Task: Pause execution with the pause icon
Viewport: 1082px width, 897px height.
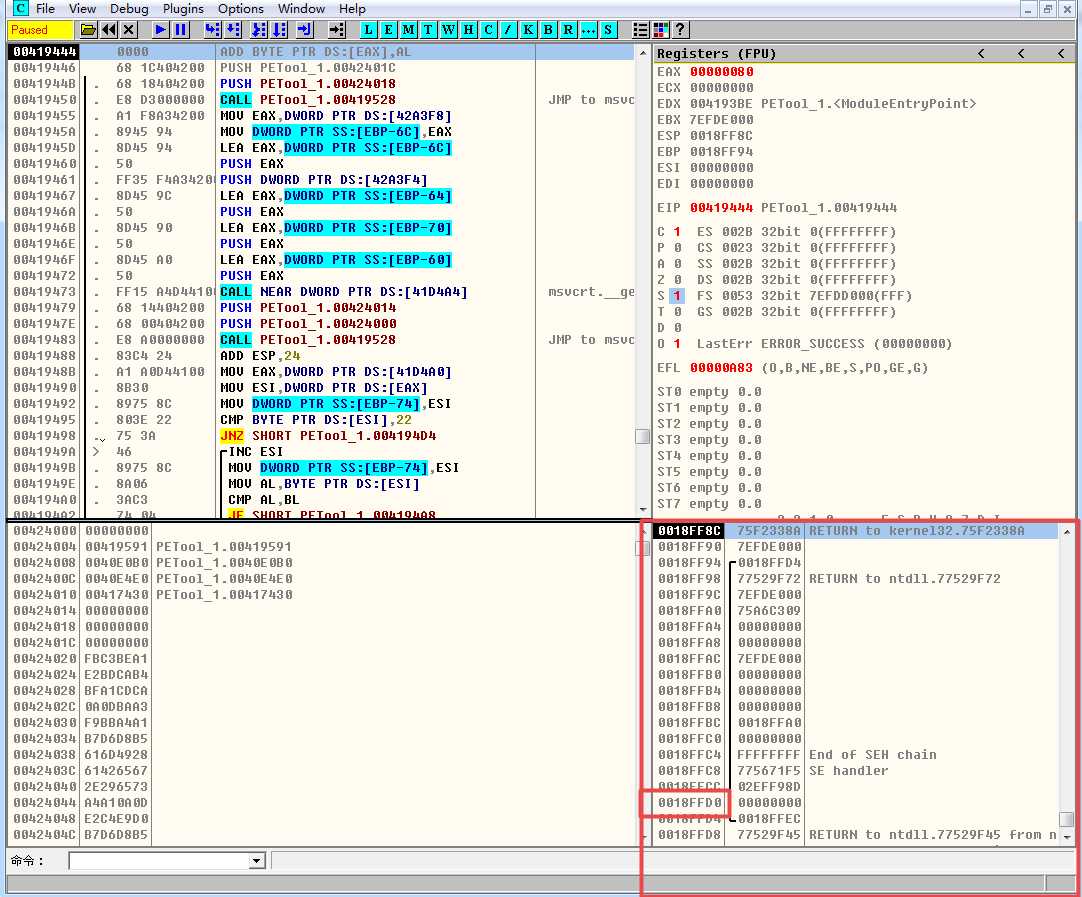Action: [180, 30]
